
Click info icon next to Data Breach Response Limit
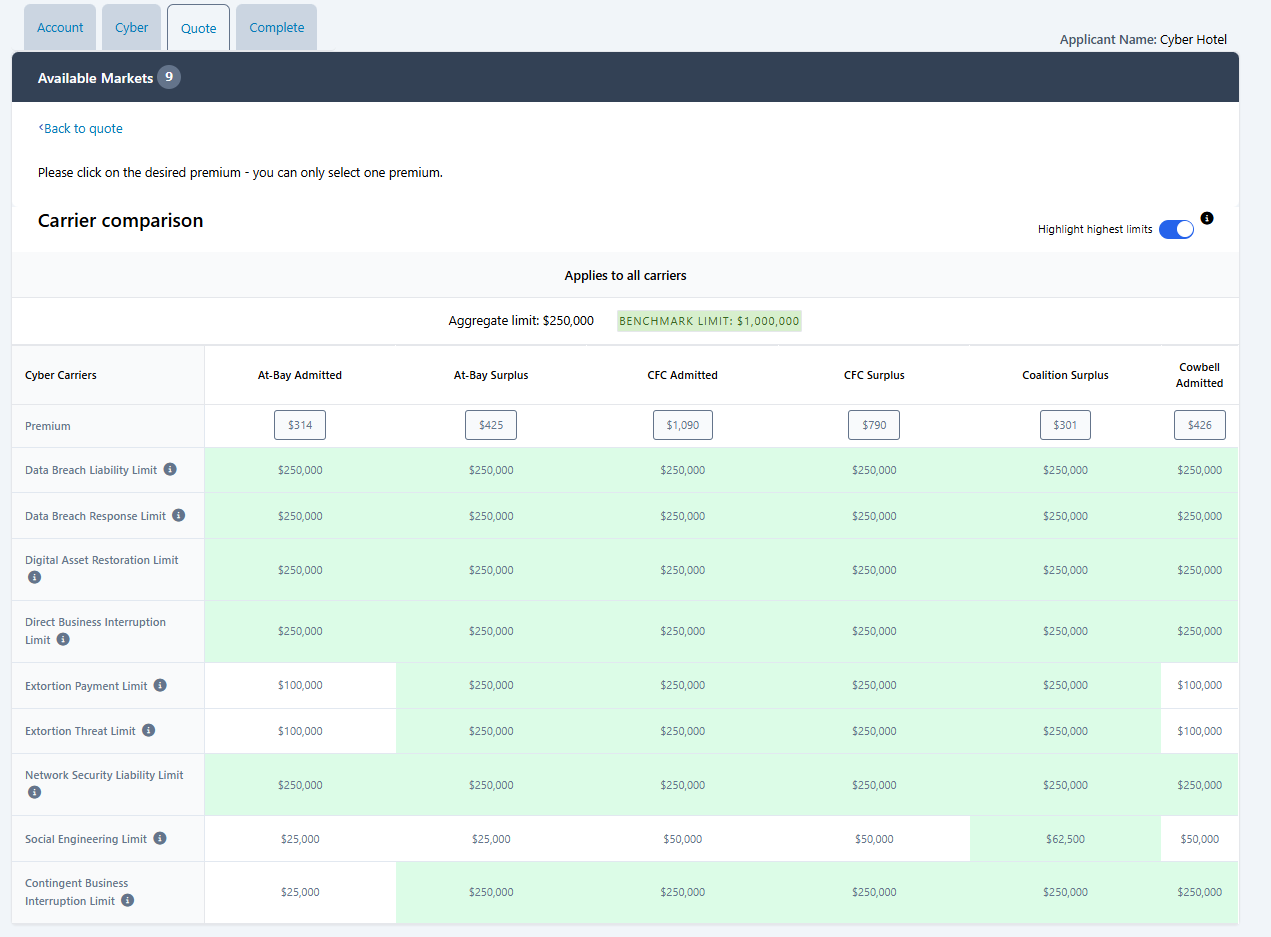point(179,515)
